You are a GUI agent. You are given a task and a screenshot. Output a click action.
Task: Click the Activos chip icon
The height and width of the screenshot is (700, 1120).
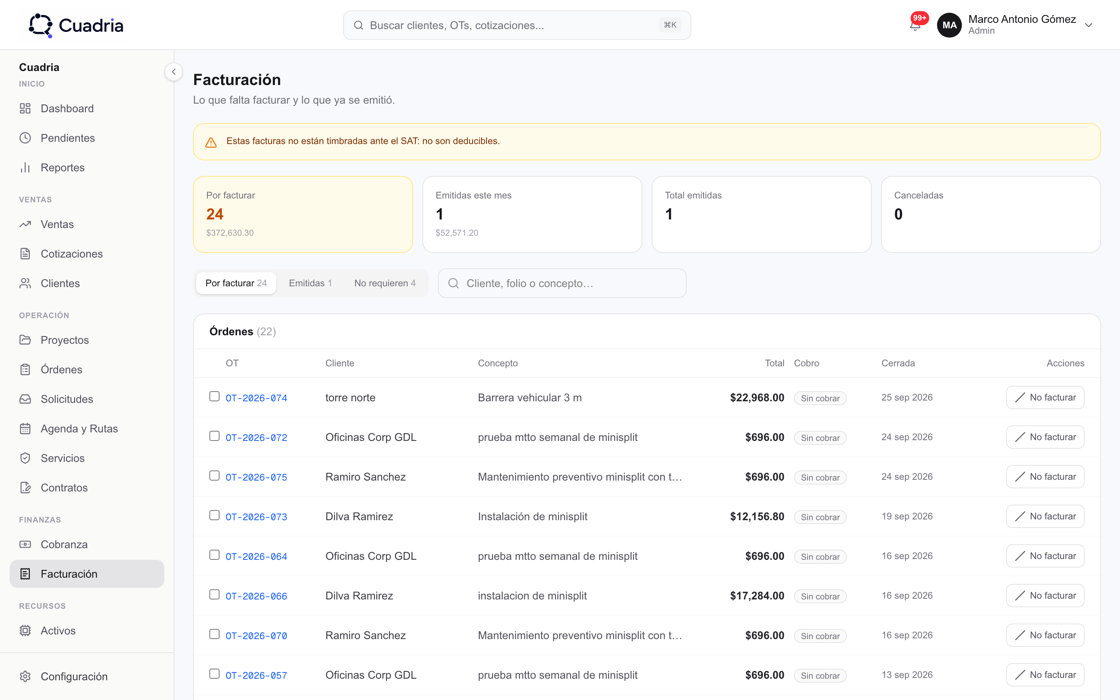click(25, 631)
